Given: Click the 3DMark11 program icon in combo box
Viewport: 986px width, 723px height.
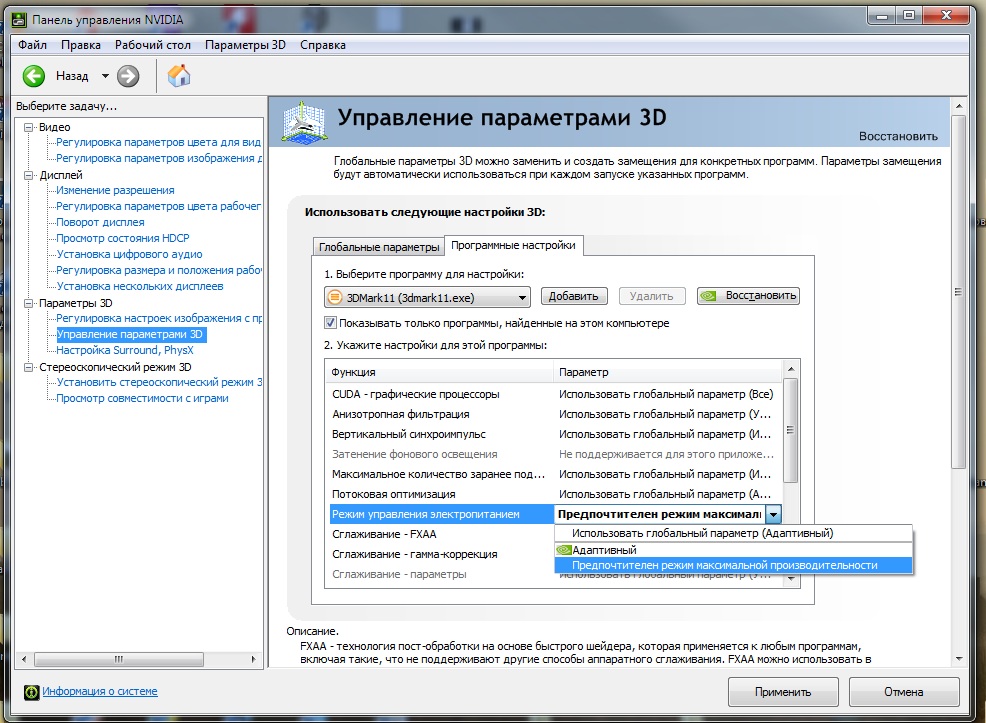Looking at the screenshot, I should [335, 296].
